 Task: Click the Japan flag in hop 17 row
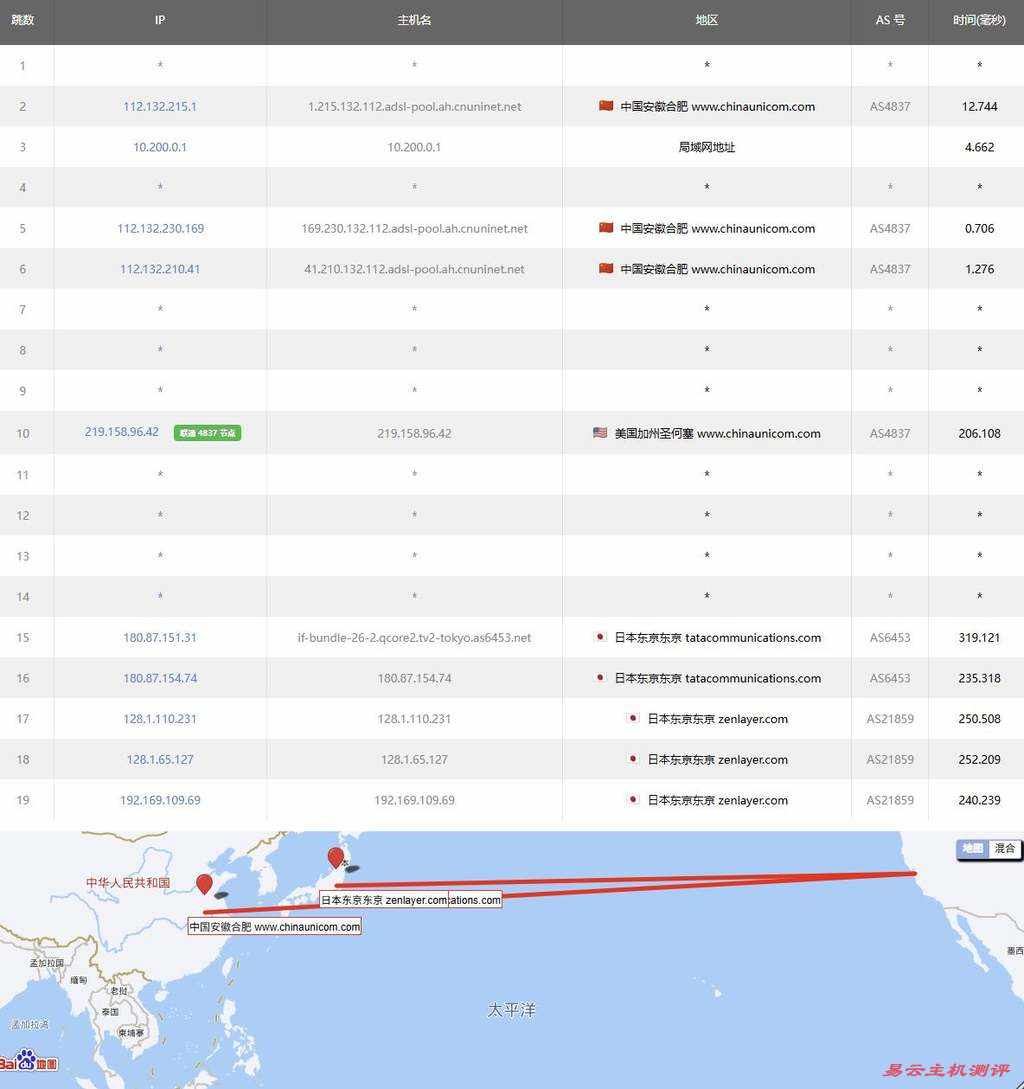[x=633, y=718]
